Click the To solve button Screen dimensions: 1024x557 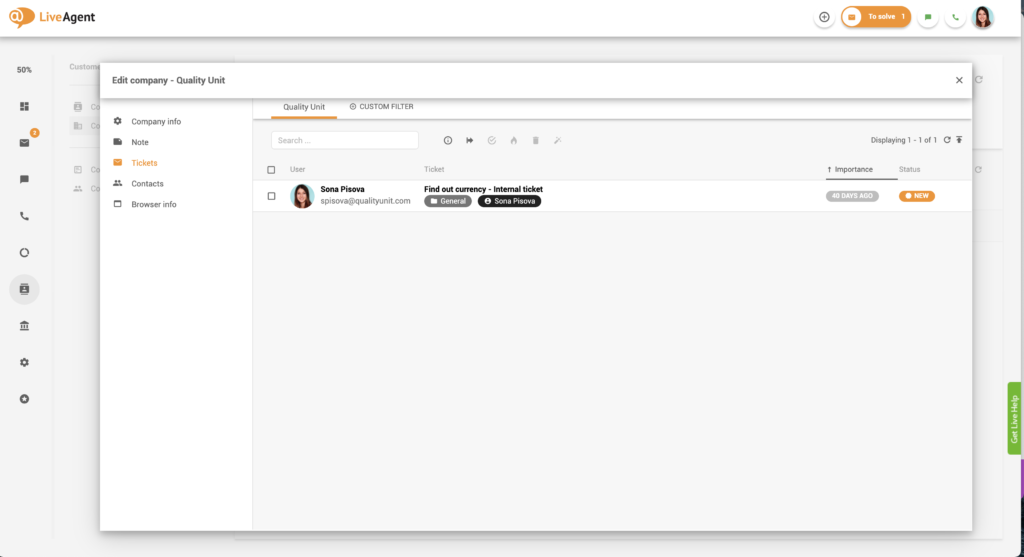876,17
